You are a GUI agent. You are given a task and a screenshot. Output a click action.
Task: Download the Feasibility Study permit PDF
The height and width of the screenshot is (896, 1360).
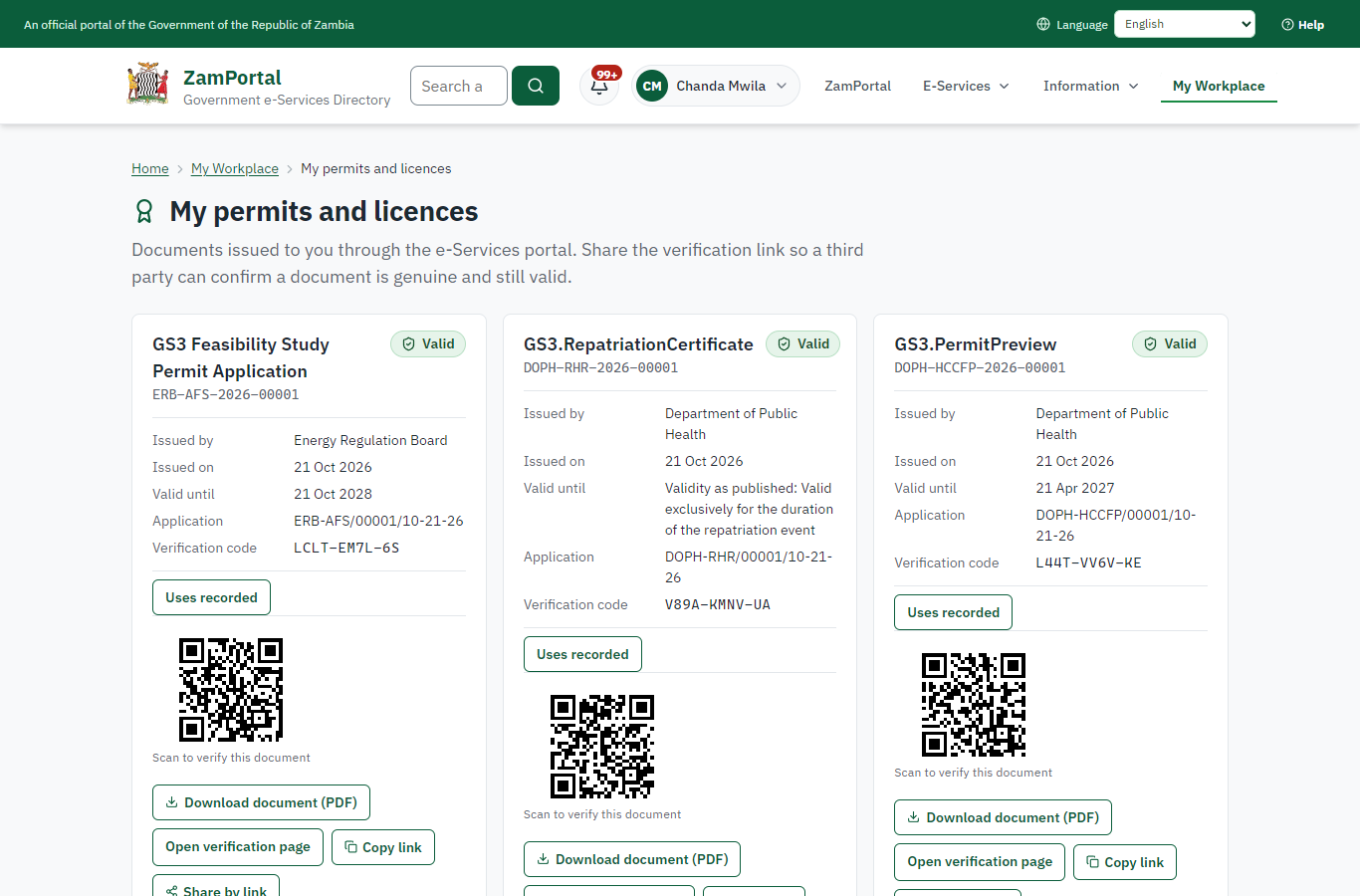[261, 802]
